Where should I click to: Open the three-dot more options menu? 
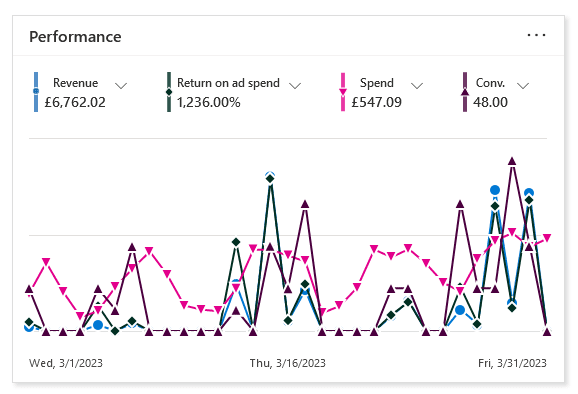click(x=536, y=35)
